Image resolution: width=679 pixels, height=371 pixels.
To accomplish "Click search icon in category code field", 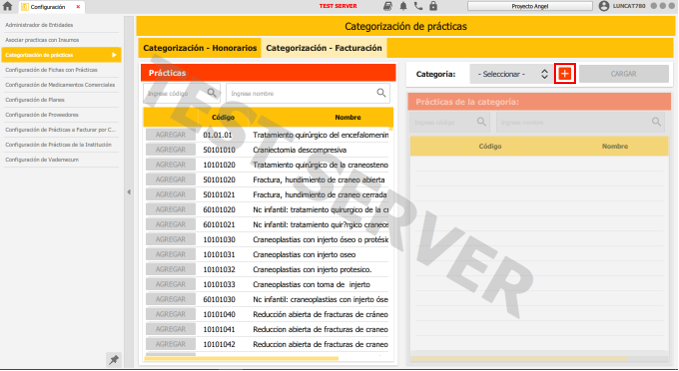I will tap(481, 122).
